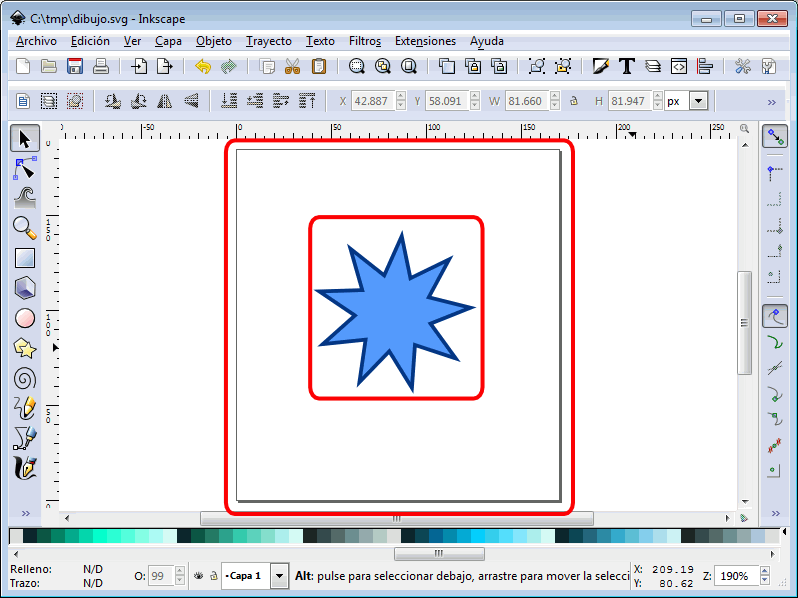Open the Archivo menu
Viewport: 798px width, 598px height.
click(x=36, y=41)
